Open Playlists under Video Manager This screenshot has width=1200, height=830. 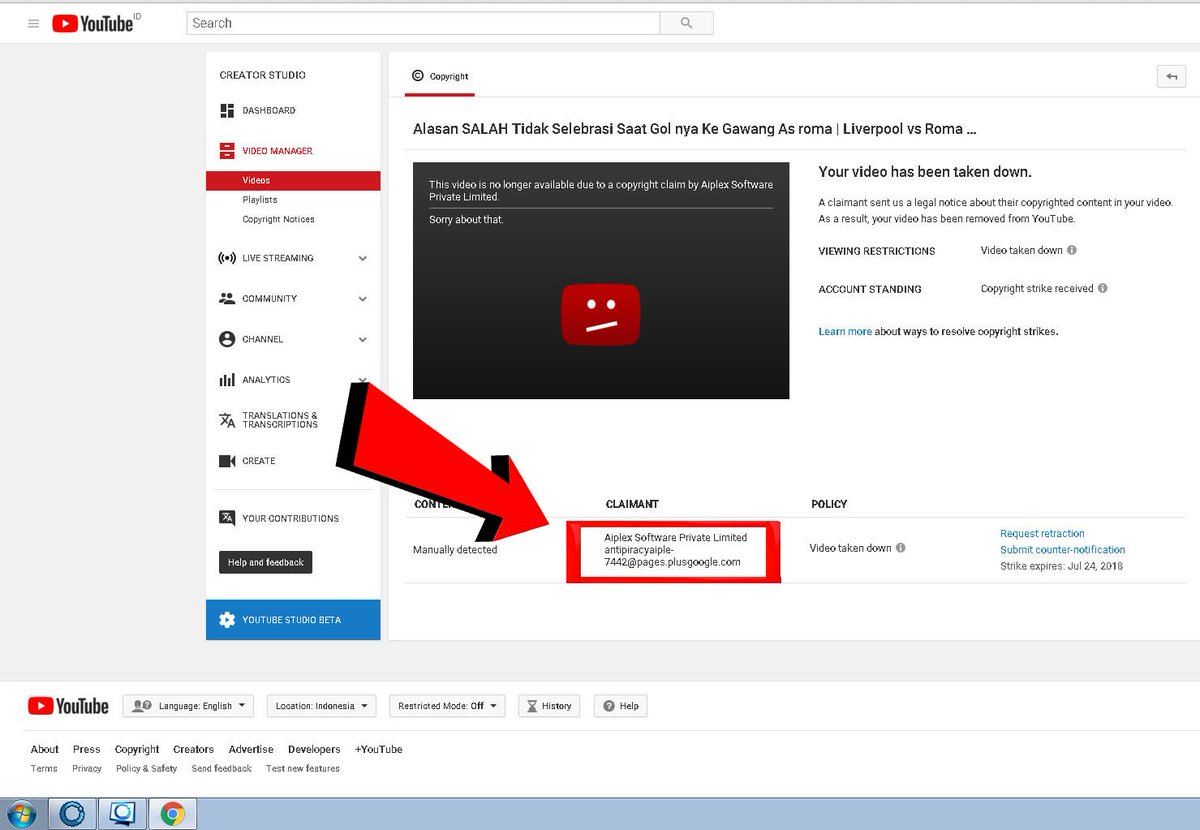tap(260, 200)
